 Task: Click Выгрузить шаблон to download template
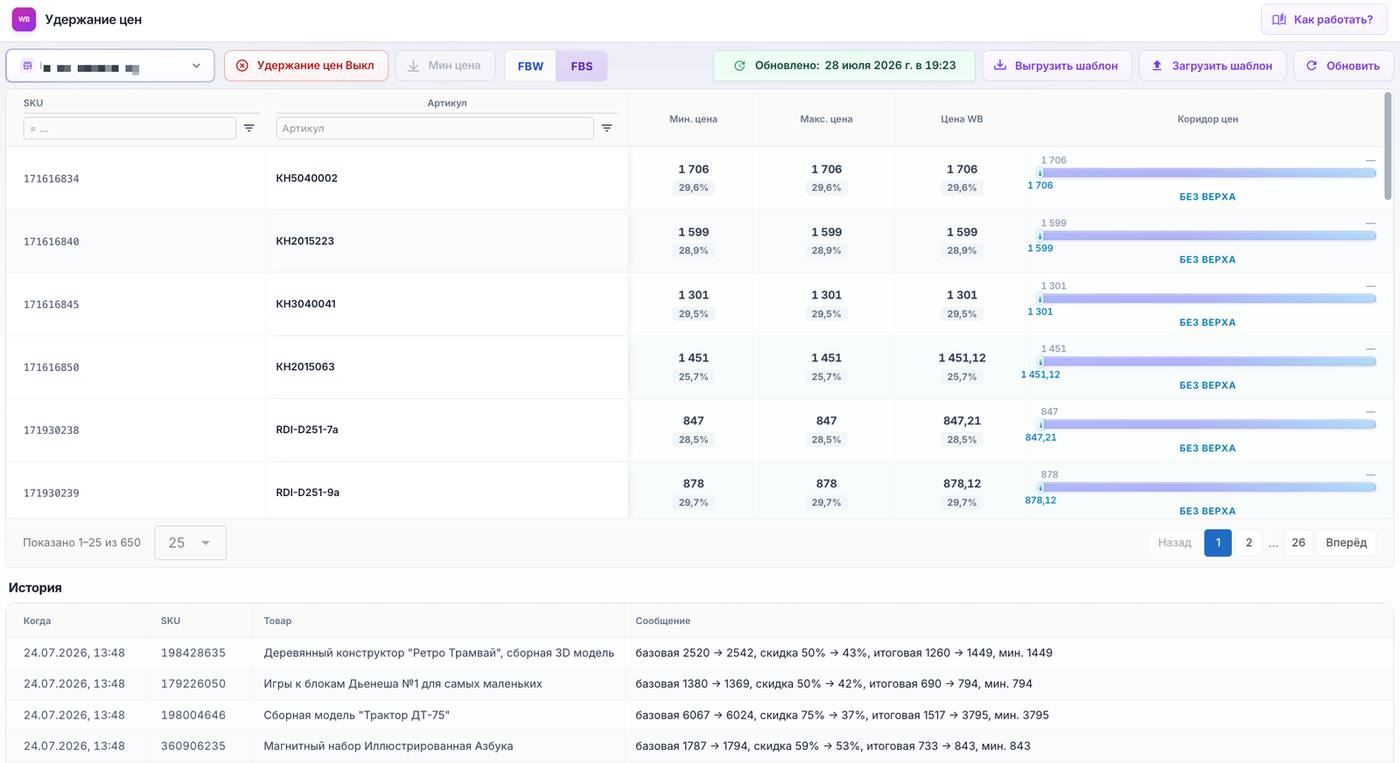point(1057,66)
